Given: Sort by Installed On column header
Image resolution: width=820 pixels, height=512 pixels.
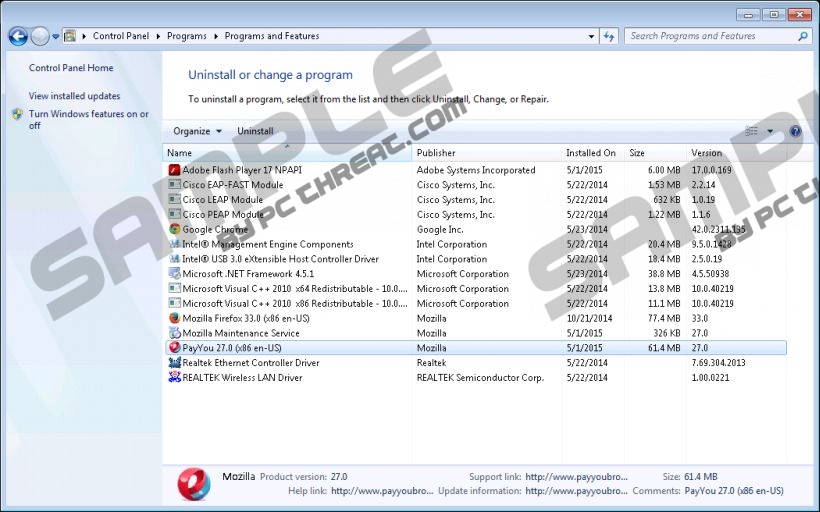Looking at the screenshot, I should [593, 153].
